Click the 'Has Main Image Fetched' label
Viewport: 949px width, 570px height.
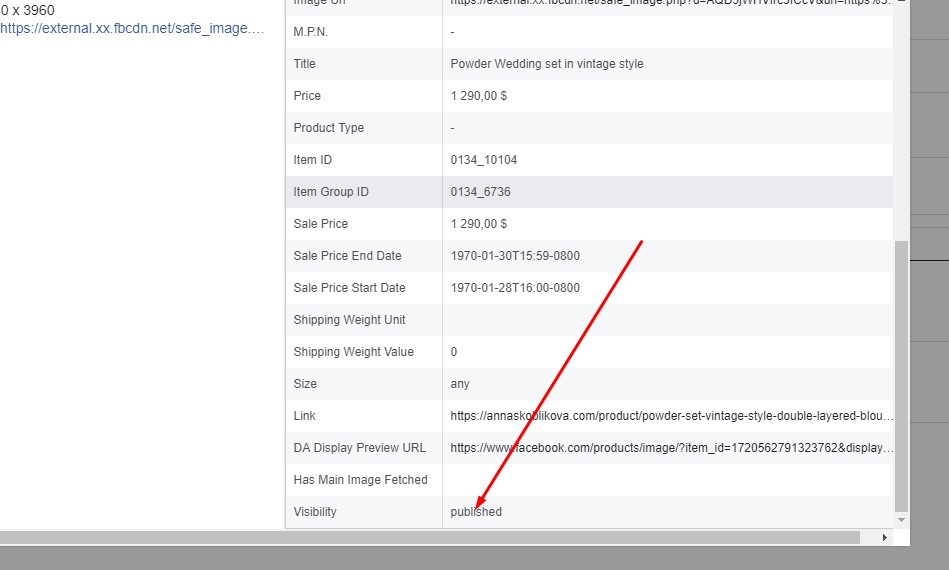point(361,480)
